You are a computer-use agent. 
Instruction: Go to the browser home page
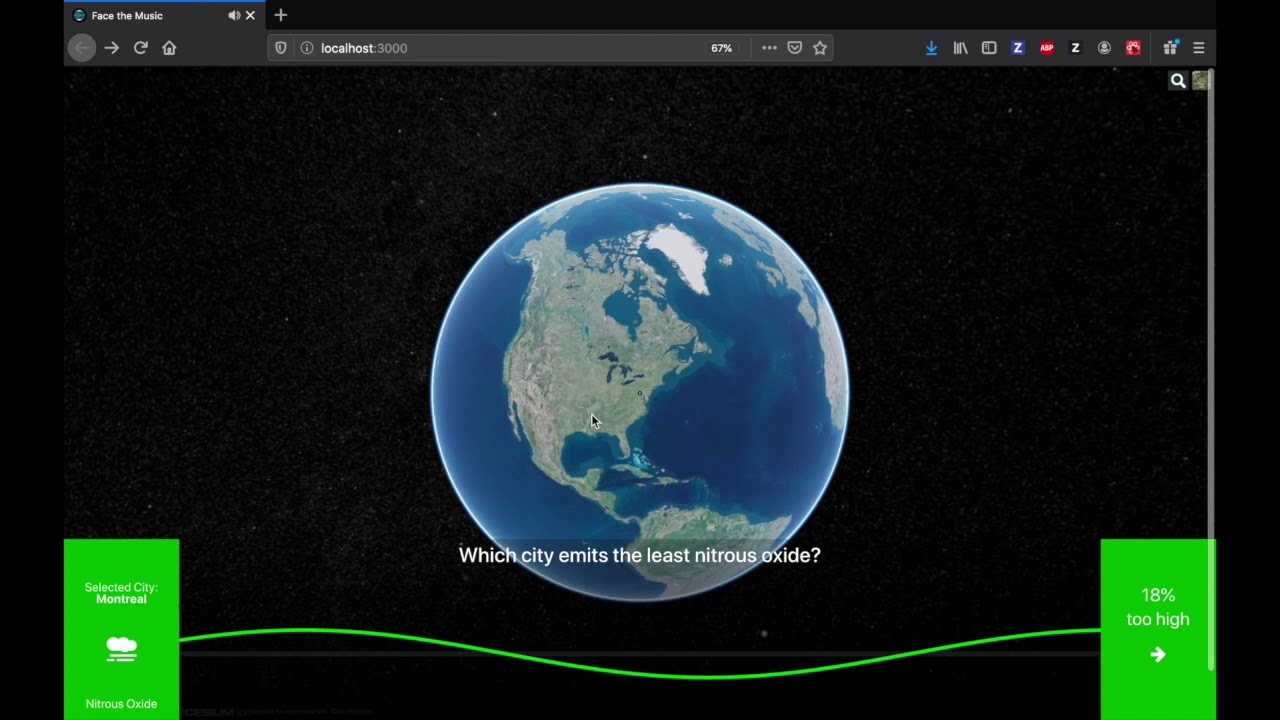(169, 48)
